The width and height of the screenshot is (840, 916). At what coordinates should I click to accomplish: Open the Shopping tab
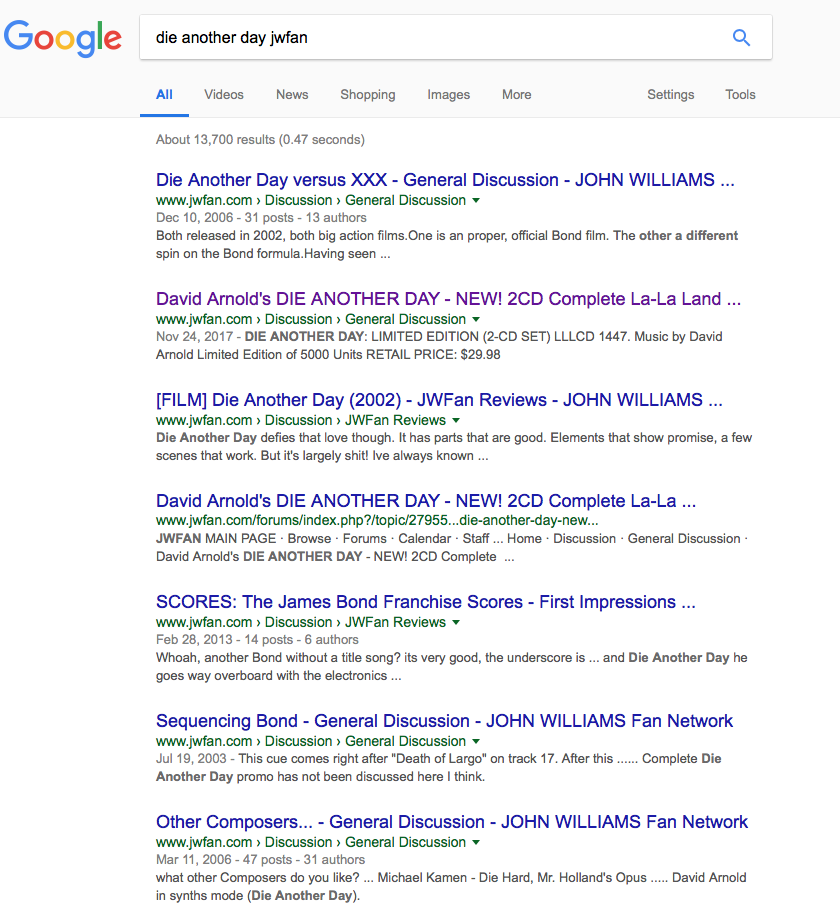click(368, 95)
